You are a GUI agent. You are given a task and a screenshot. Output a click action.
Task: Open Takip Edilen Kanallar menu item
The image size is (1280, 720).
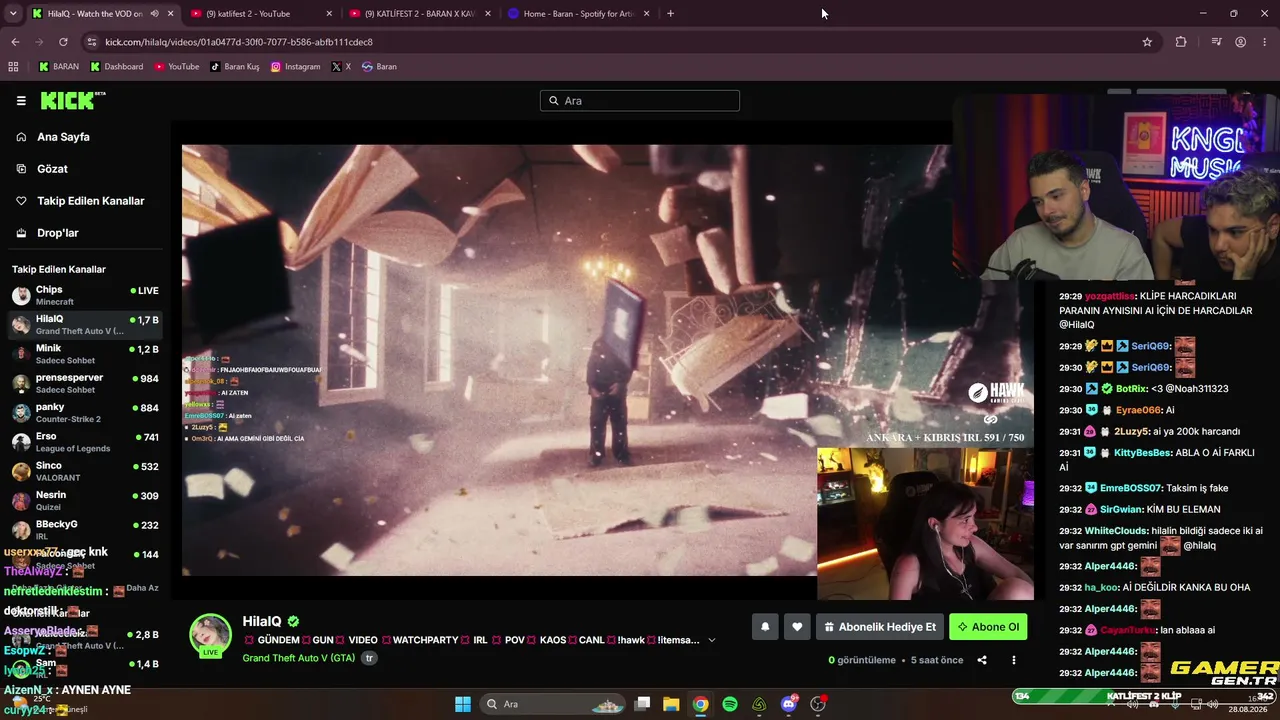[90, 201]
